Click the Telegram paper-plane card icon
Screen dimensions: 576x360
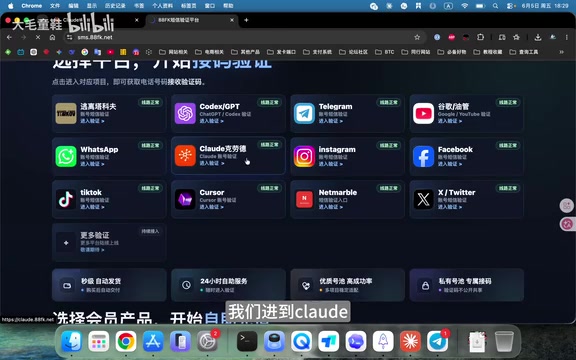(304, 113)
